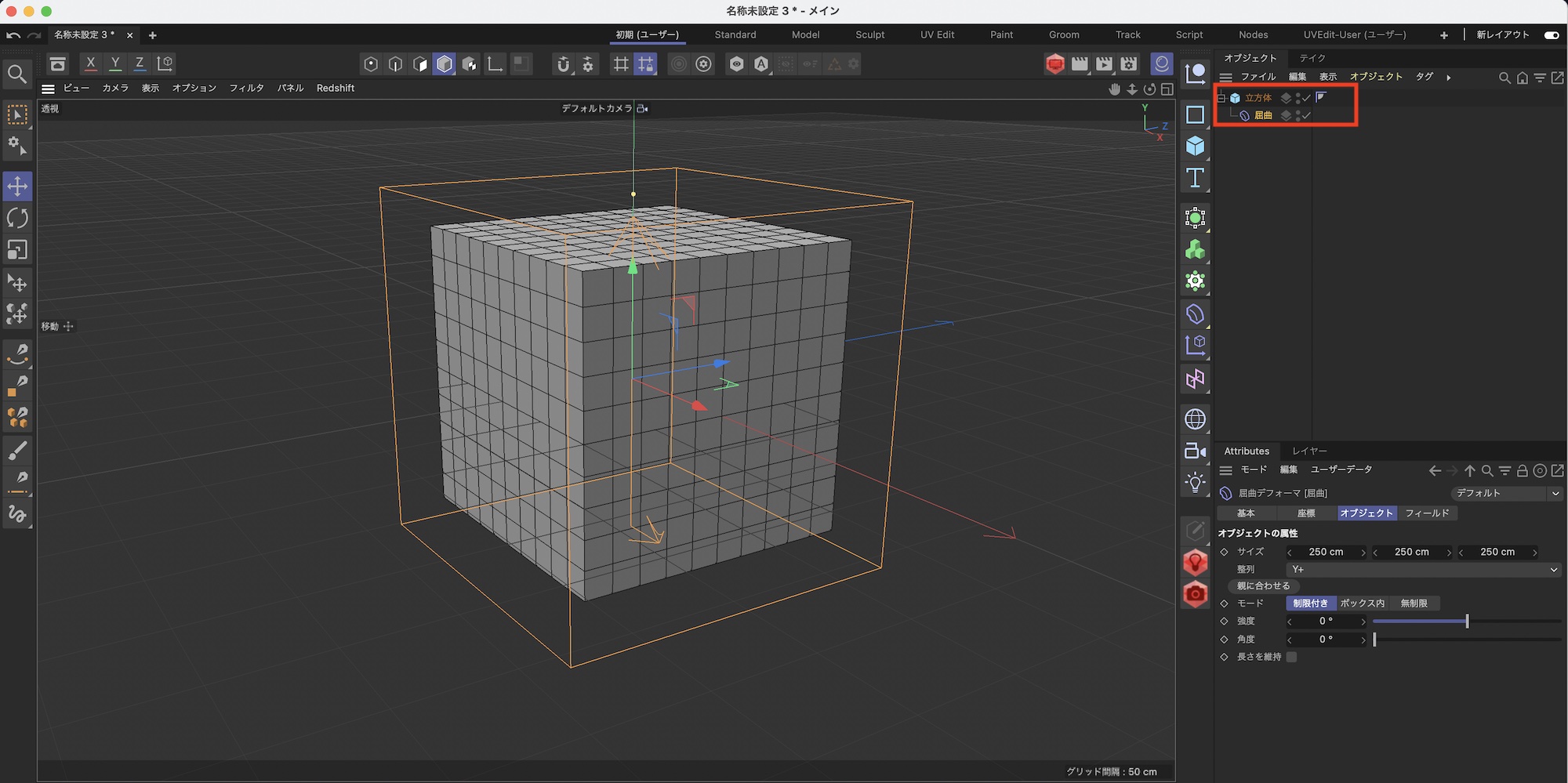Select the Scale tool
The width and height of the screenshot is (1568, 783).
point(17,250)
